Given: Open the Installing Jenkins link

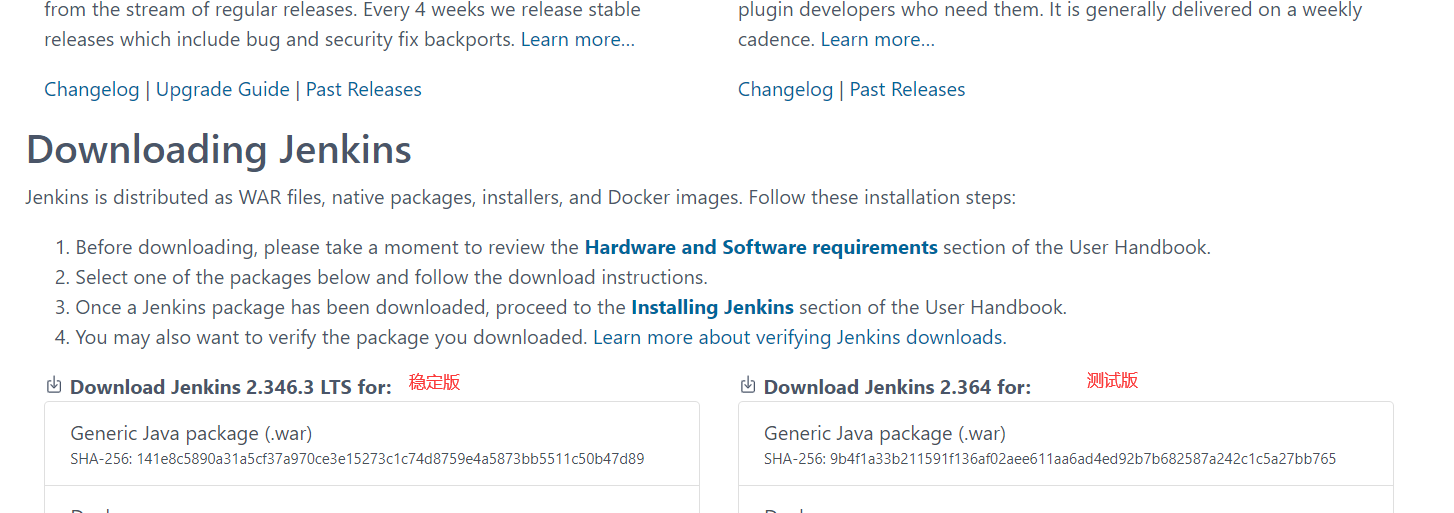Looking at the screenshot, I should (x=713, y=307).
